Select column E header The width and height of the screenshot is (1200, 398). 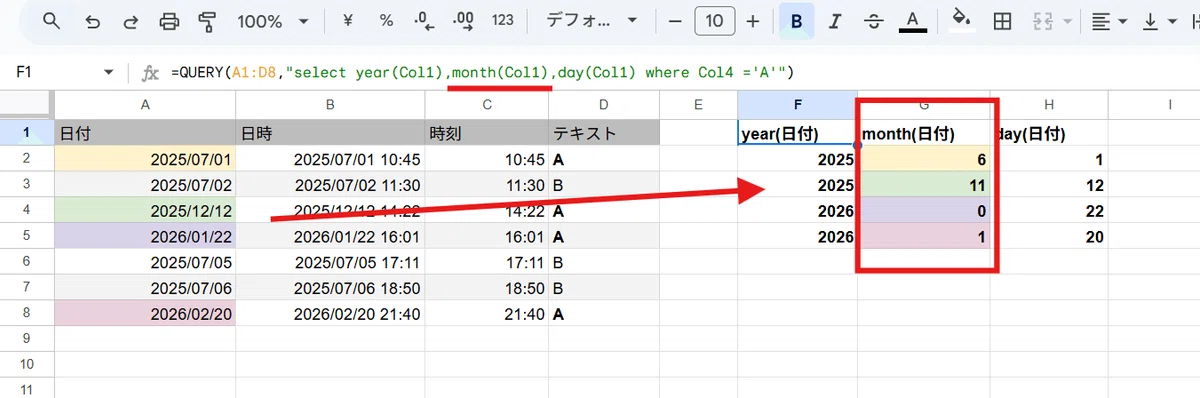(698, 104)
